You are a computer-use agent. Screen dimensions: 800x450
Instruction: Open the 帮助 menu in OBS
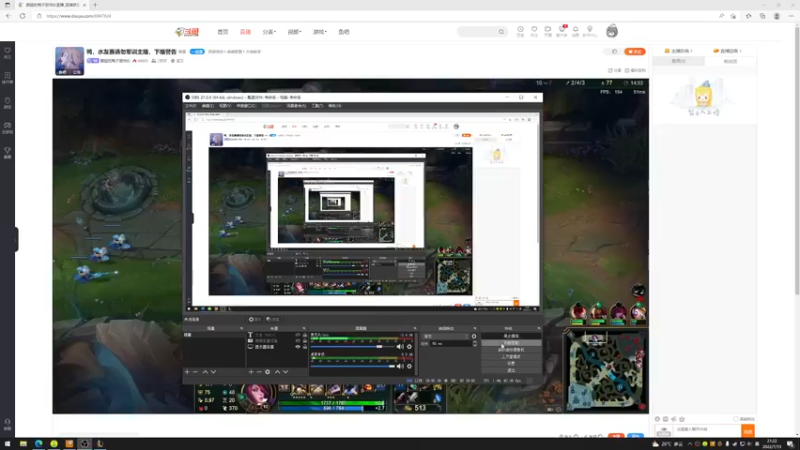click(335, 106)
